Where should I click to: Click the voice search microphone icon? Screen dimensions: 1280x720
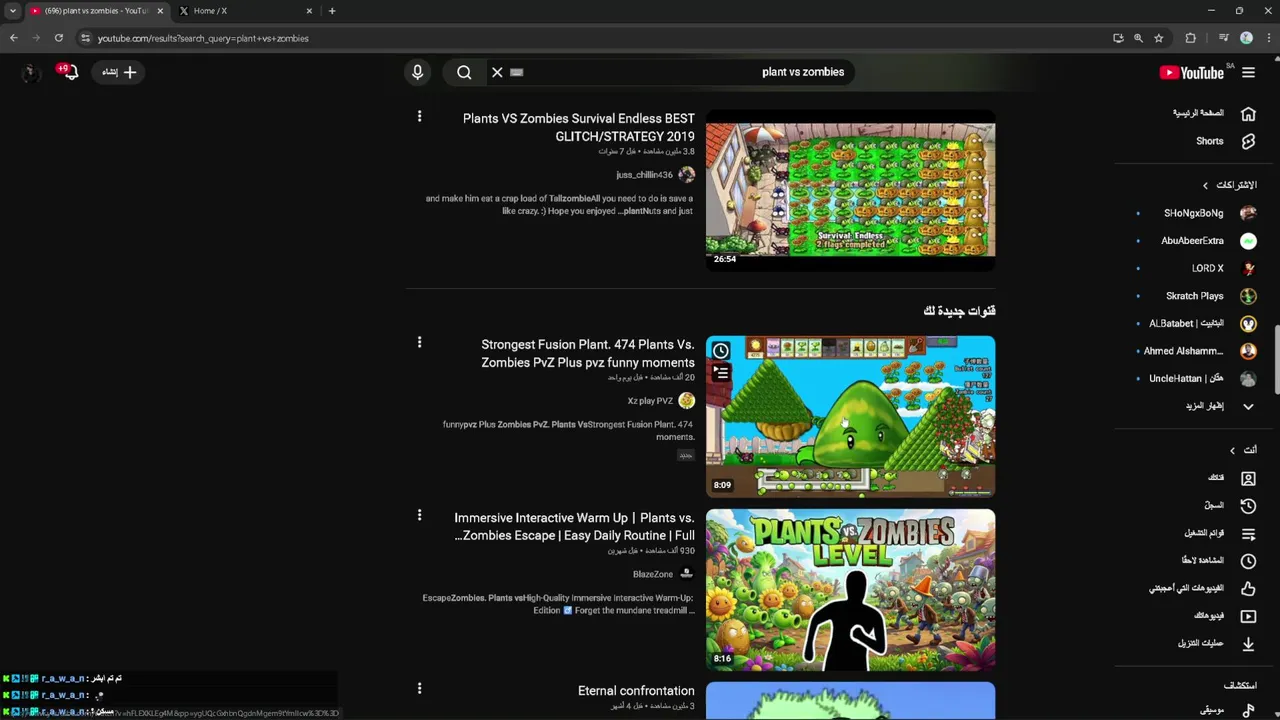tap(418, 72)
